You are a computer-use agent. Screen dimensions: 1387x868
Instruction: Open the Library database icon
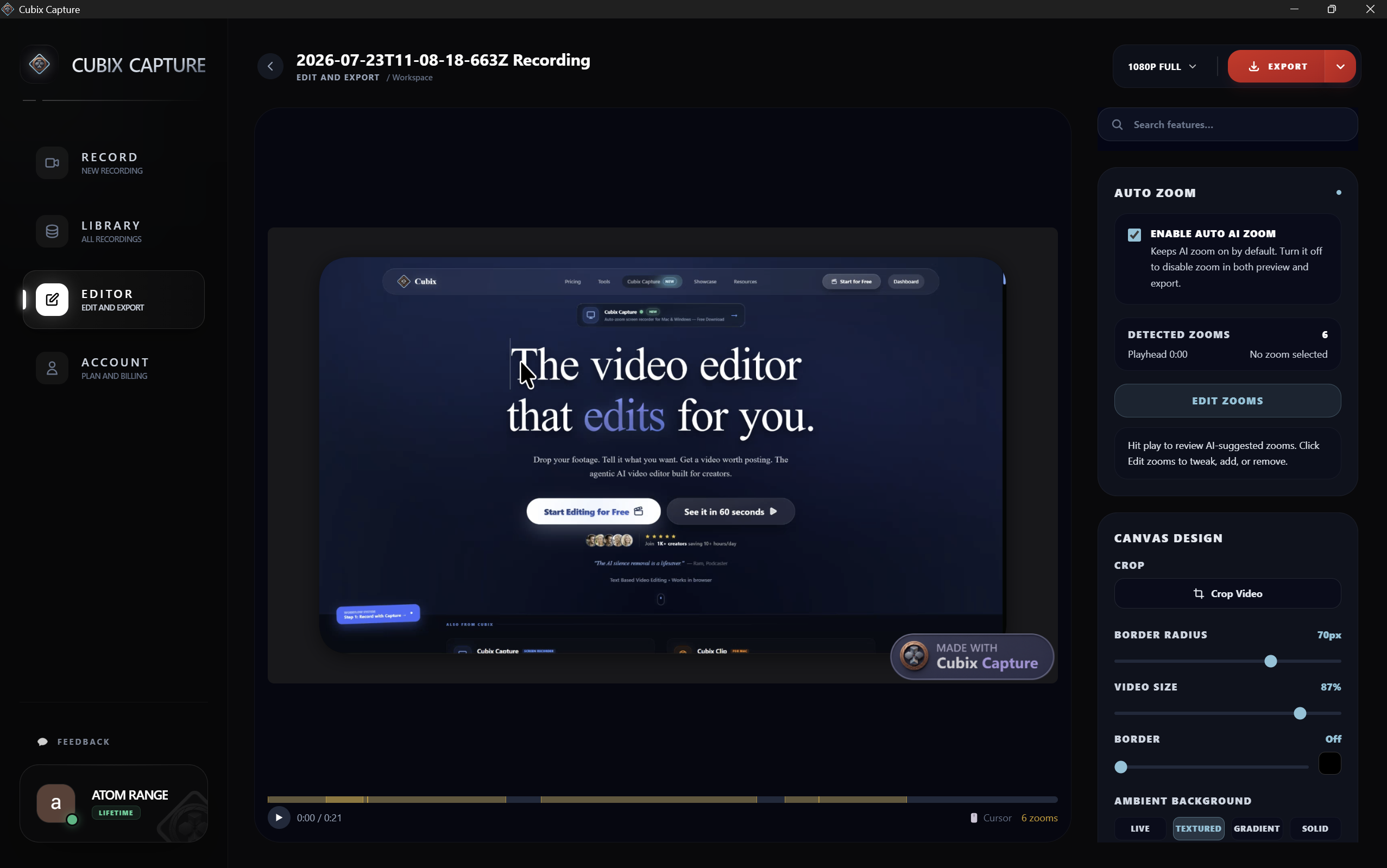click(x=52, y=231)
